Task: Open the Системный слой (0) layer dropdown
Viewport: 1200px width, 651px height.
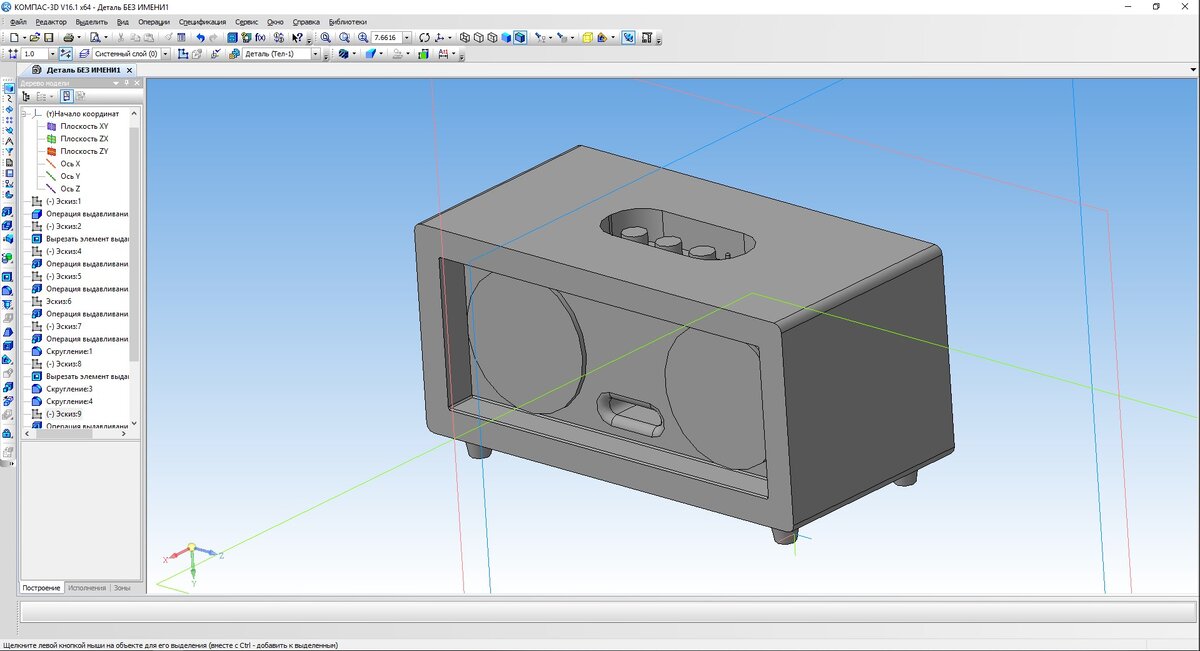Action: tap(165, 53)
